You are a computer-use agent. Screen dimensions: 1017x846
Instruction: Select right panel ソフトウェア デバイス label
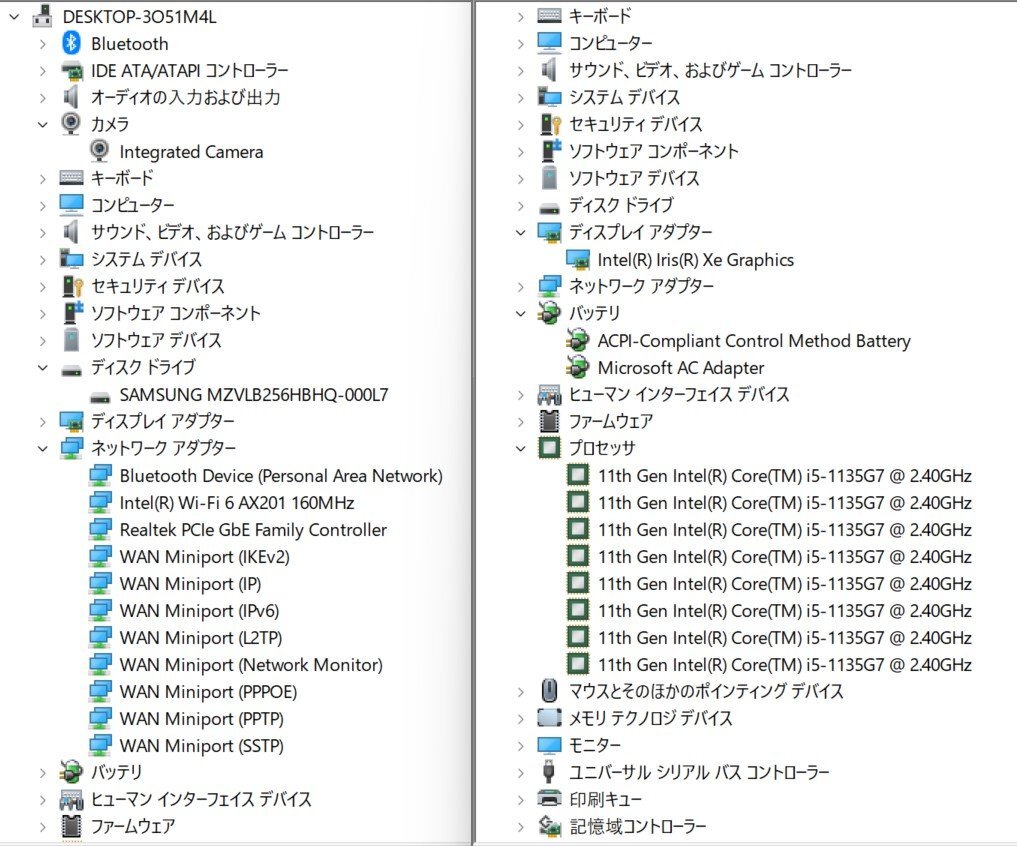click(x=634, y=178)
